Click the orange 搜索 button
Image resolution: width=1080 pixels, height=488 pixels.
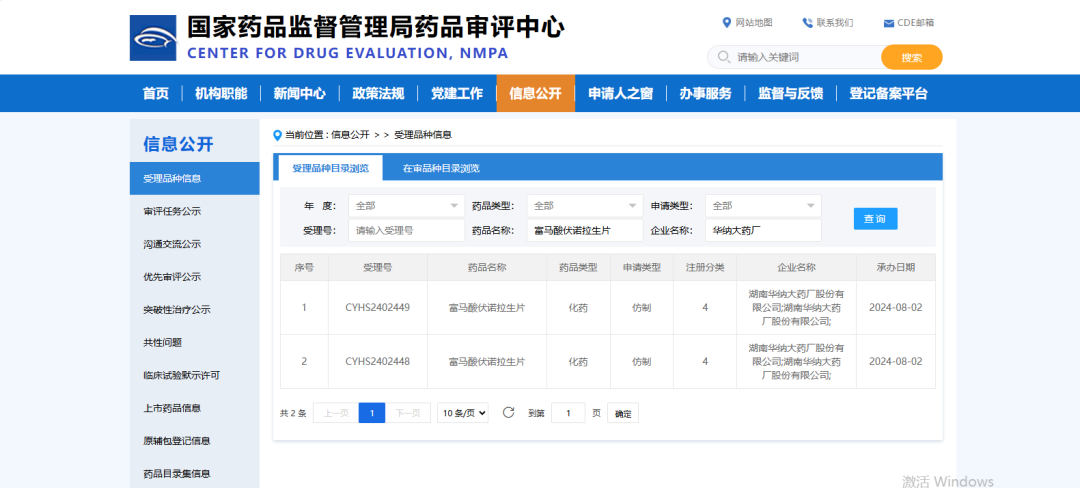911,57
